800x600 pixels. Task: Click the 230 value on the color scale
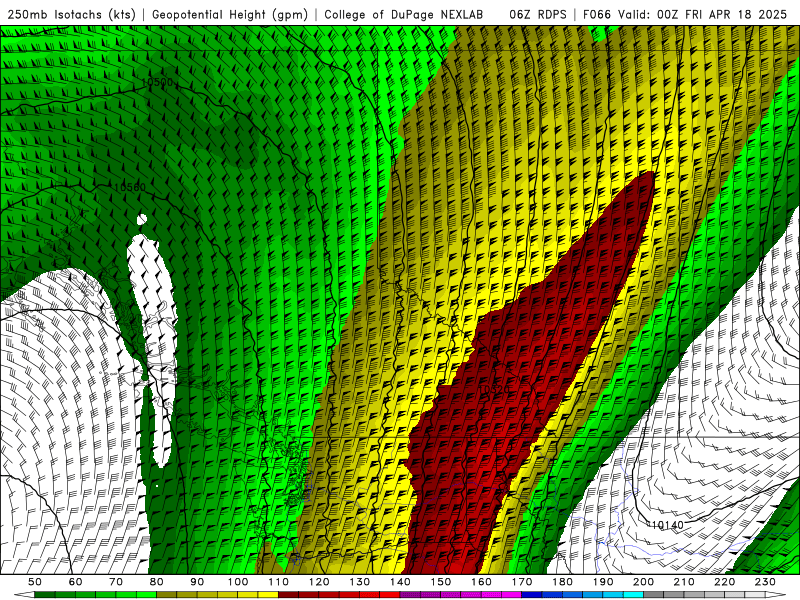click(x=765, y=582)
